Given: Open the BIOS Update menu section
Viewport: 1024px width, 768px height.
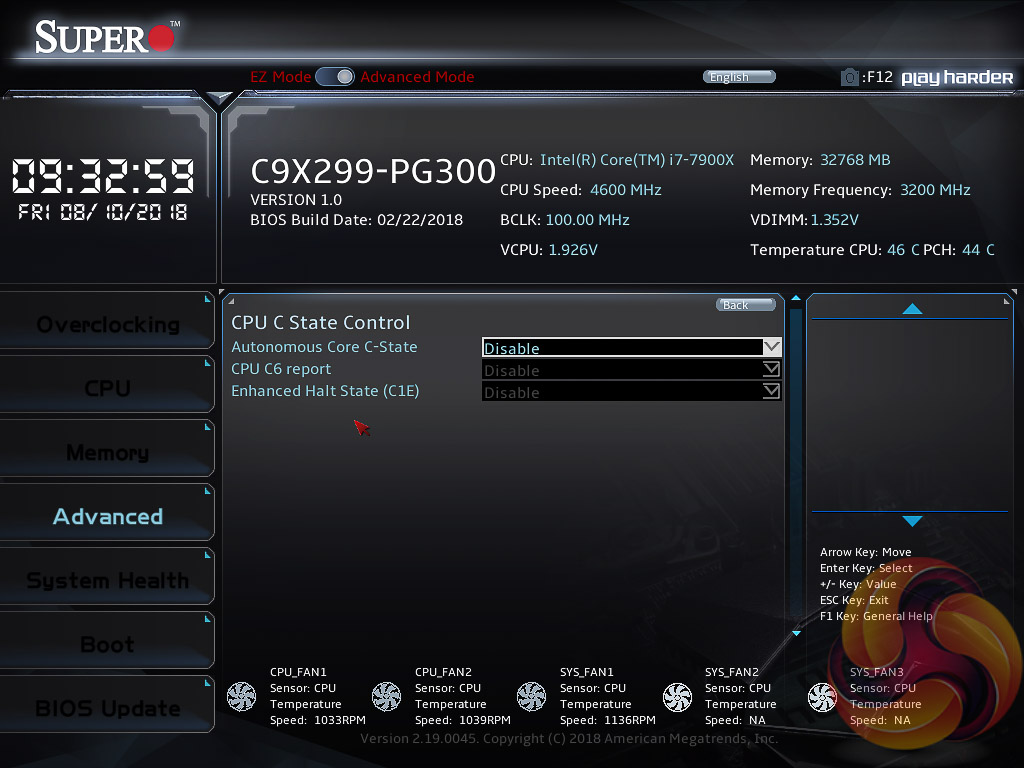Looking at the screenshot, I should tap(107, 705).
